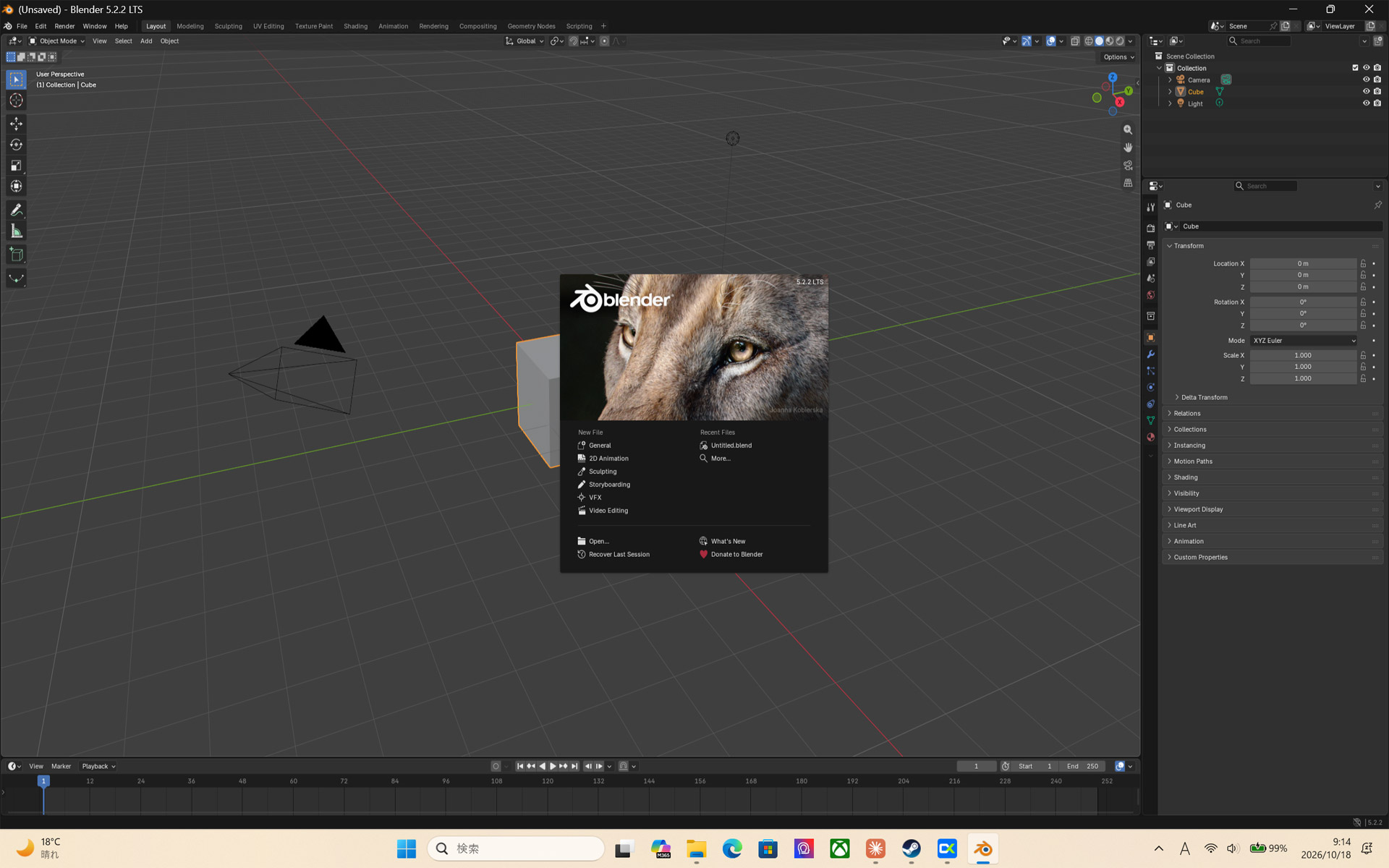This screenshot has width=1389, height=868.
Task: Click Donate to Blender
Action: point(736,555)
